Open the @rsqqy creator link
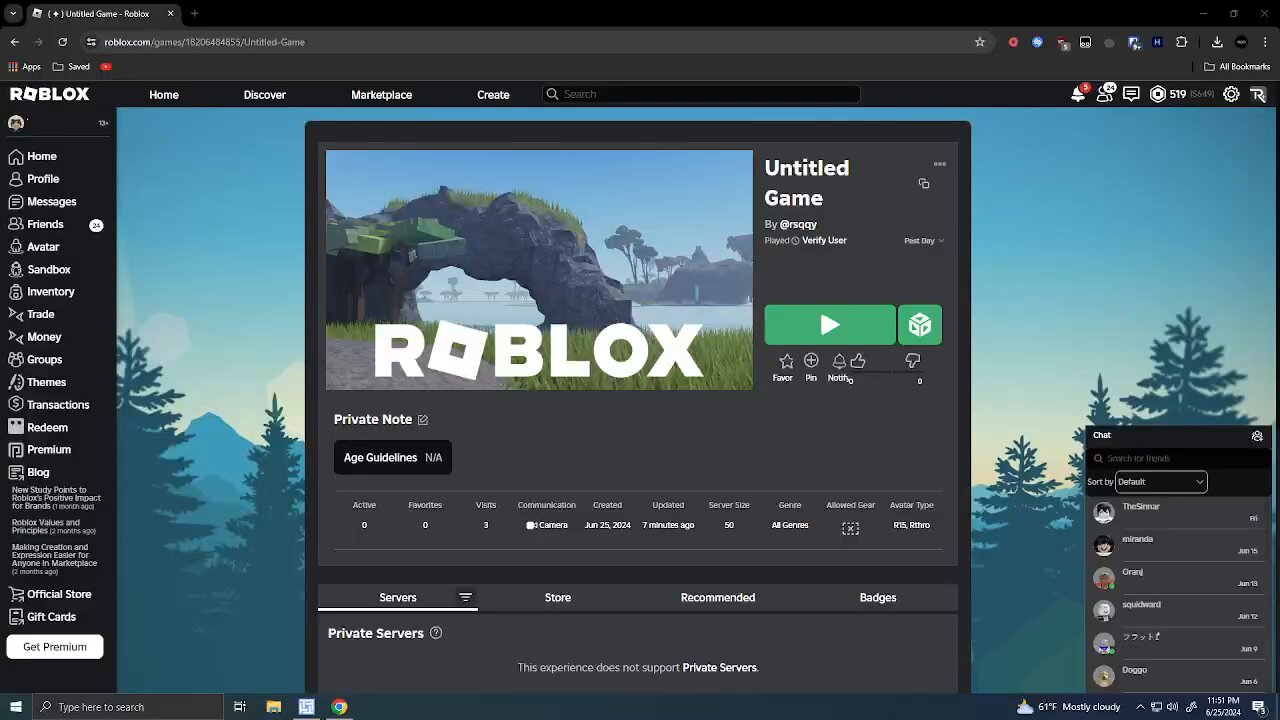The image size is (1280, 720). point(798,225)
